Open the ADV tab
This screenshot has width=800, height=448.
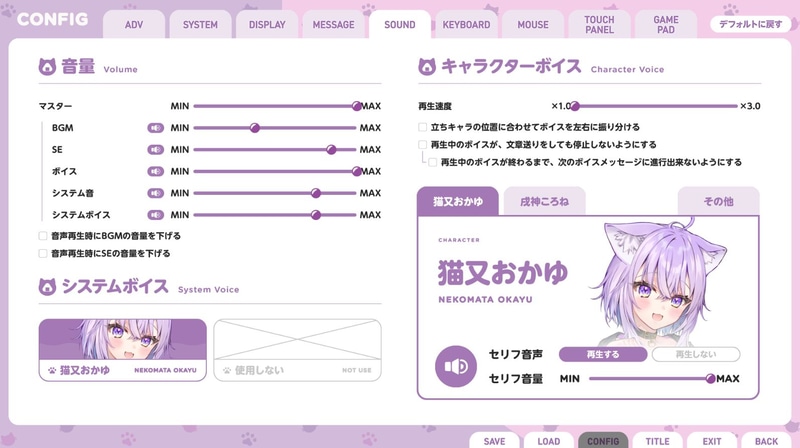click(x=134, y=24)
